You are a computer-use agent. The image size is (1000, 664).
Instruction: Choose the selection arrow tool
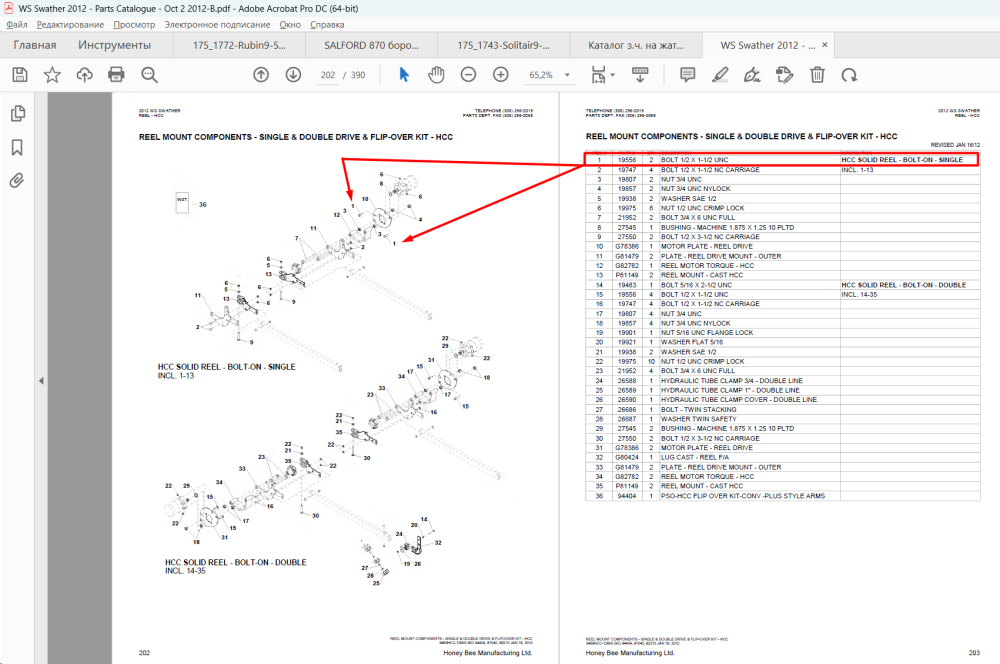(404, 75)
